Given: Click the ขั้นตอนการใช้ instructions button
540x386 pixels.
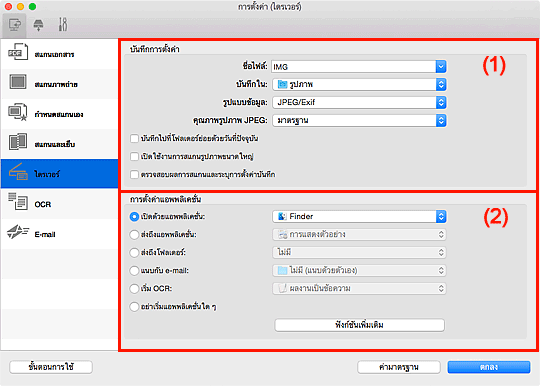Looking at the screenshot, I should click(51, 367).
